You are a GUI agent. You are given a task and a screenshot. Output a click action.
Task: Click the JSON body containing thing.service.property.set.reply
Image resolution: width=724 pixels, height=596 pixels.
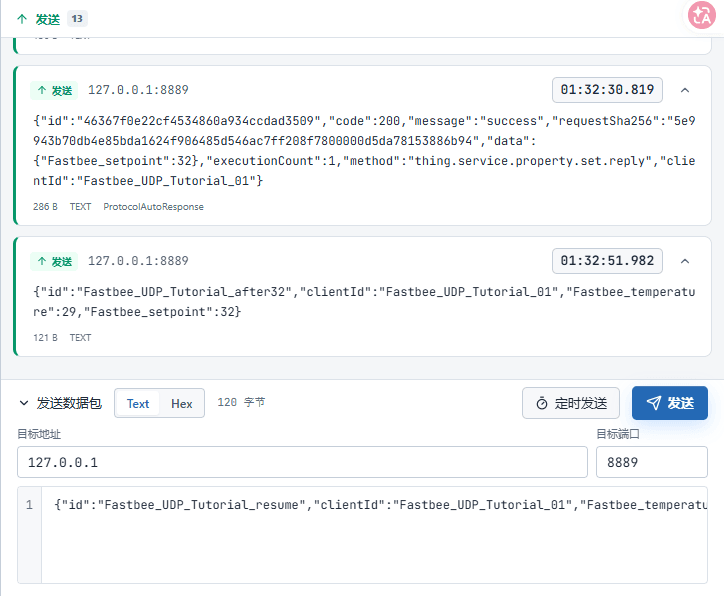coord(364,151)
